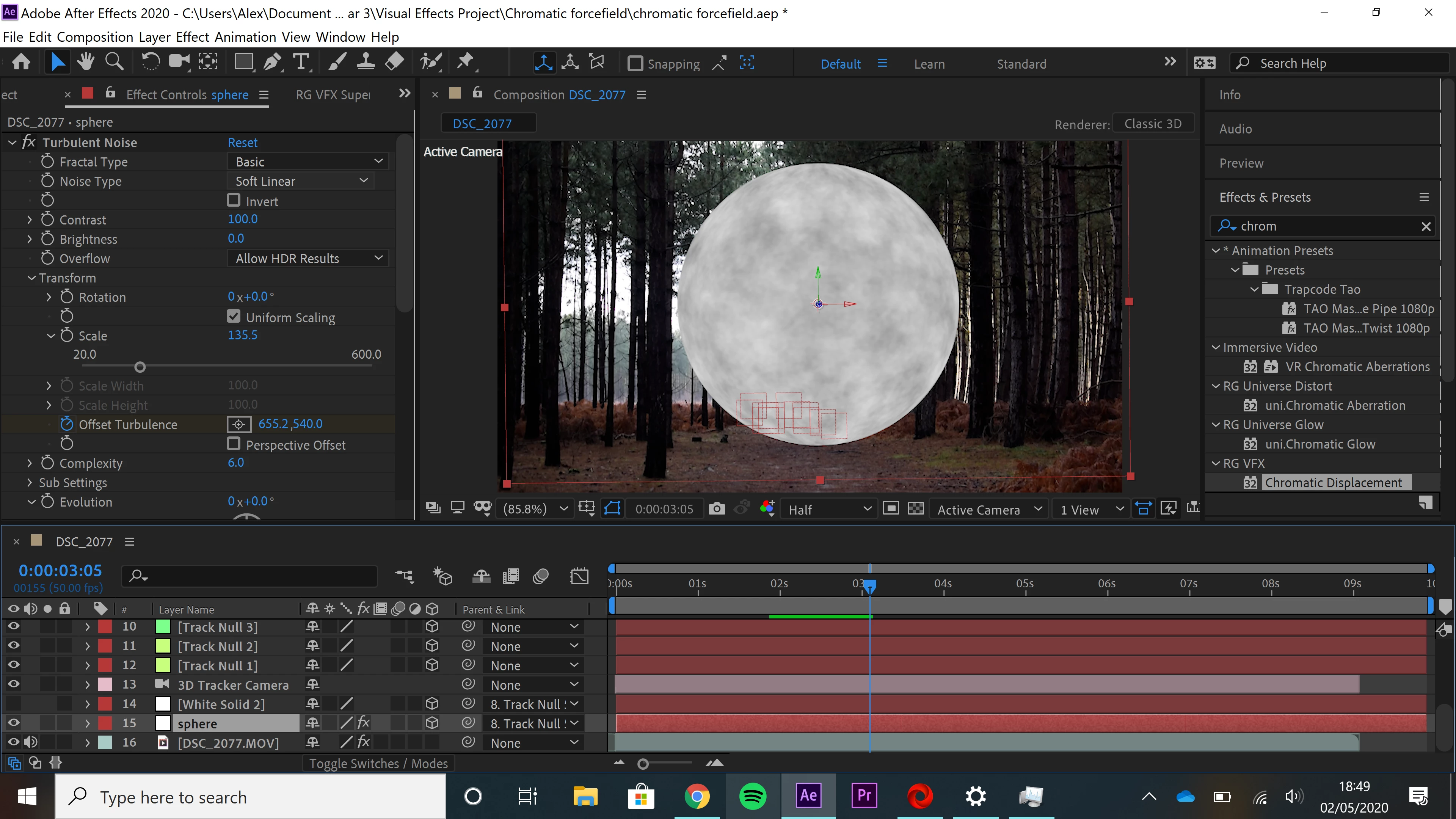
Task: Open the Fractal Type dropdown
Action: coord(309,162)
